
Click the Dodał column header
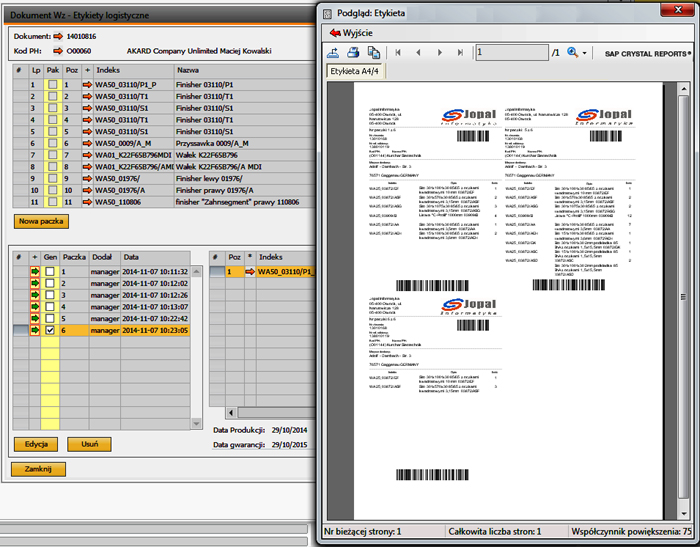pyautogui.click(x=105, y=257)
